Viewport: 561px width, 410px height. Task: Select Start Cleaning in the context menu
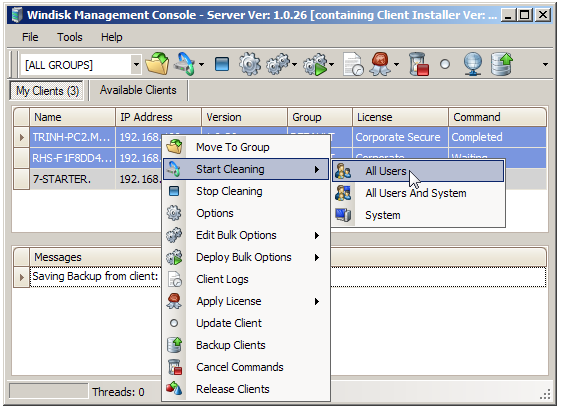246,169
